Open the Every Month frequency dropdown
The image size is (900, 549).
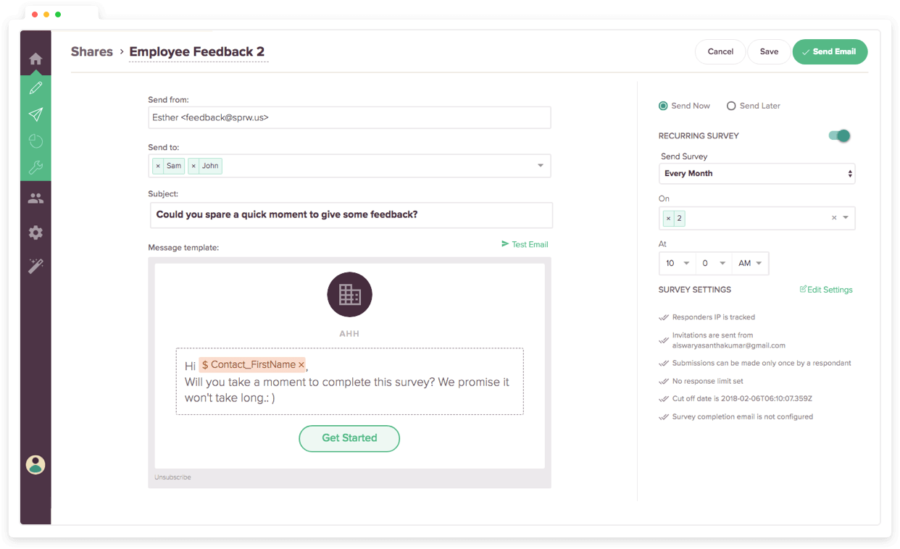click(757, 174)
